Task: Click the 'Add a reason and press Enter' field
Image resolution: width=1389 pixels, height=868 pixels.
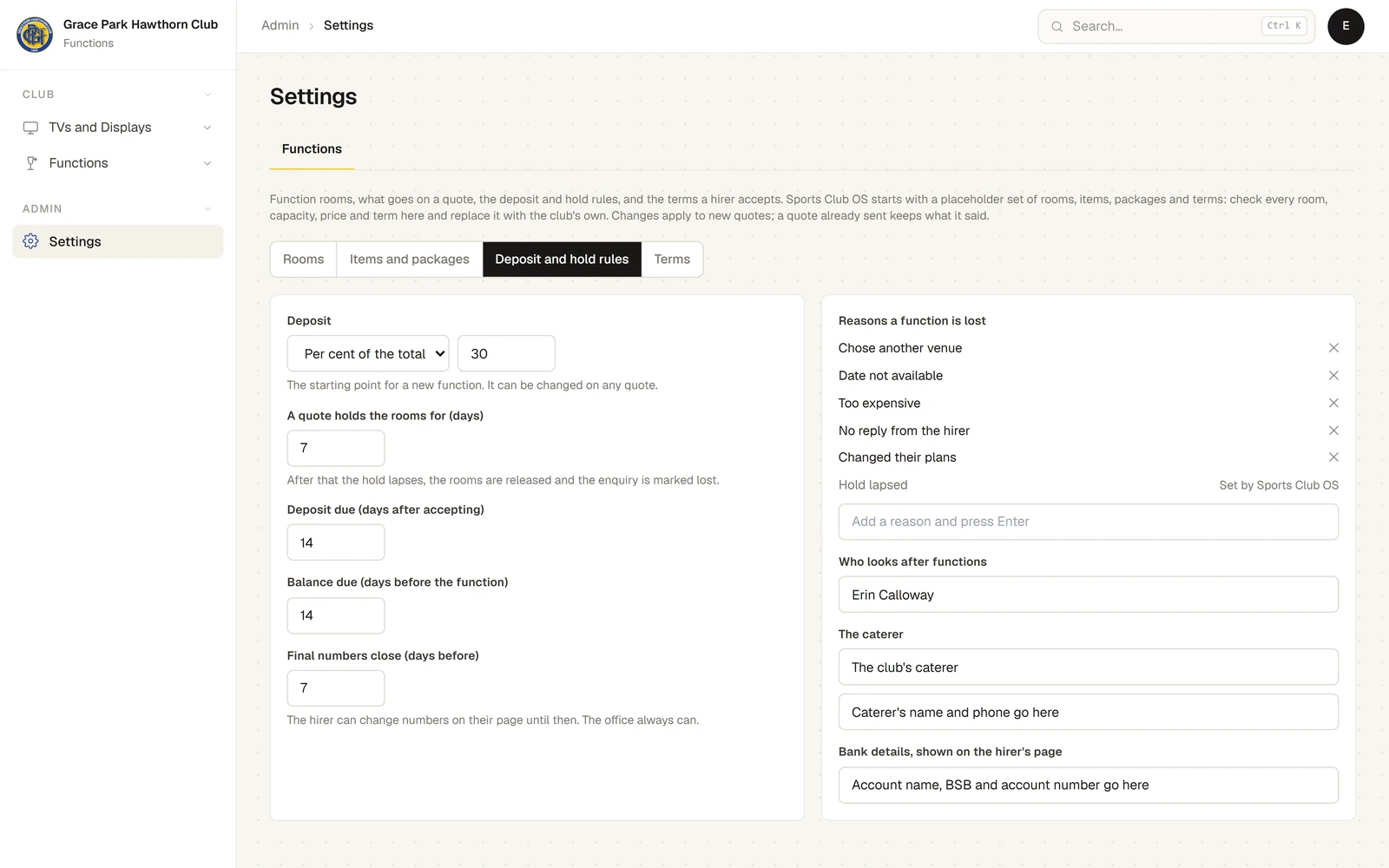Action: [x=1089, y=522]
